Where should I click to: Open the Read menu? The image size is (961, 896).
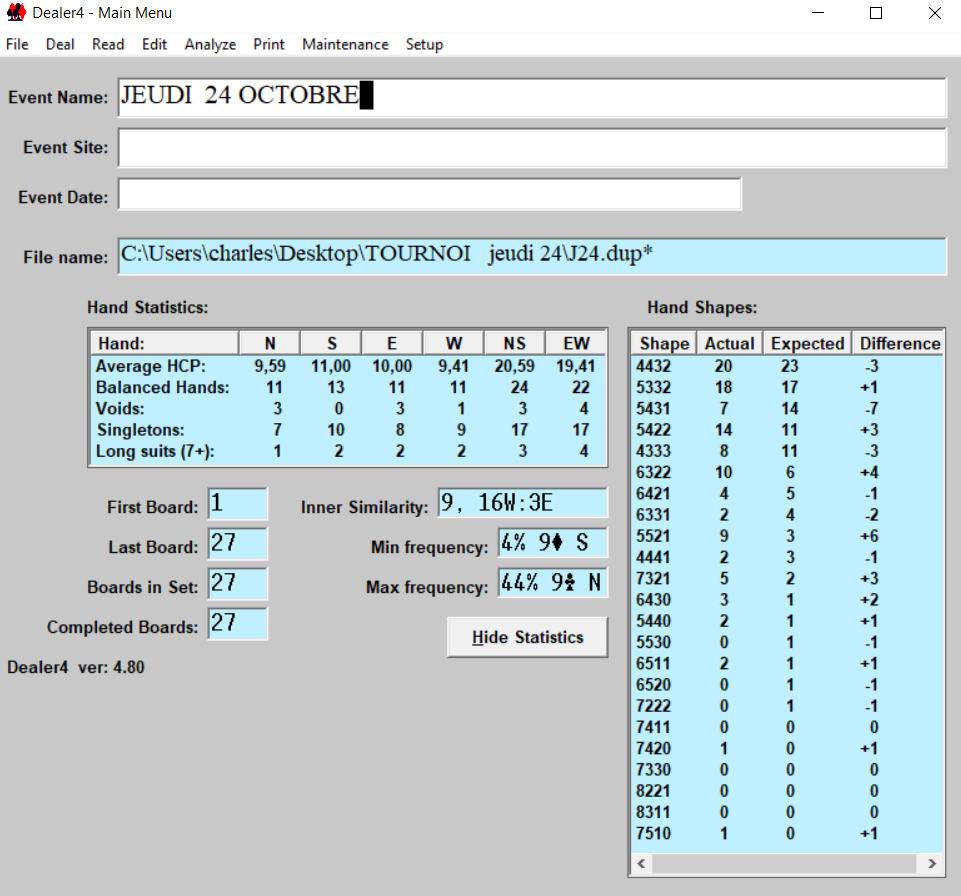tap(108, 44)
